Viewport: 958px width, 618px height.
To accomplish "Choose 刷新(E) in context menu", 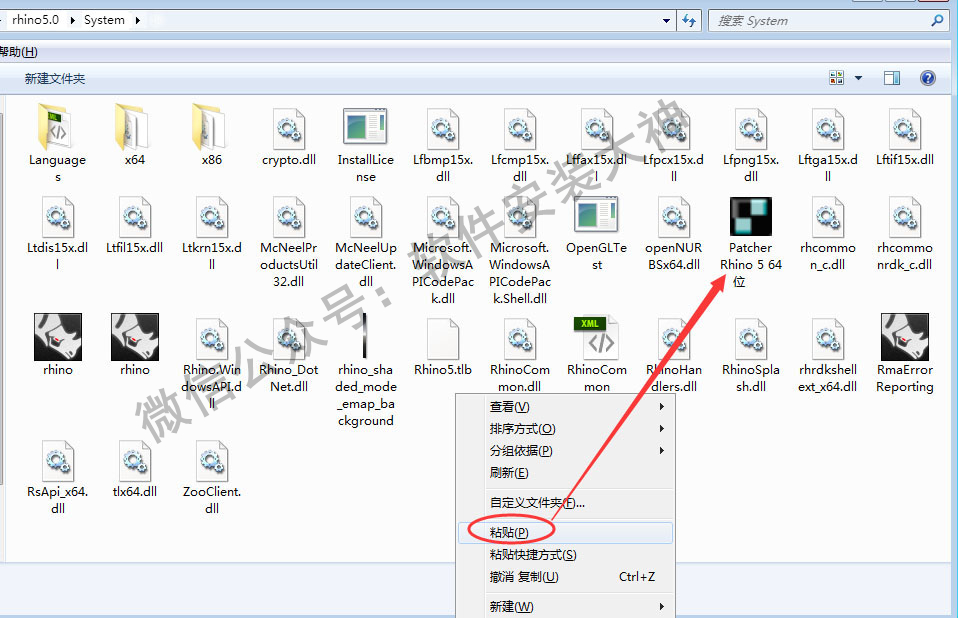I will tap(565, 473).
